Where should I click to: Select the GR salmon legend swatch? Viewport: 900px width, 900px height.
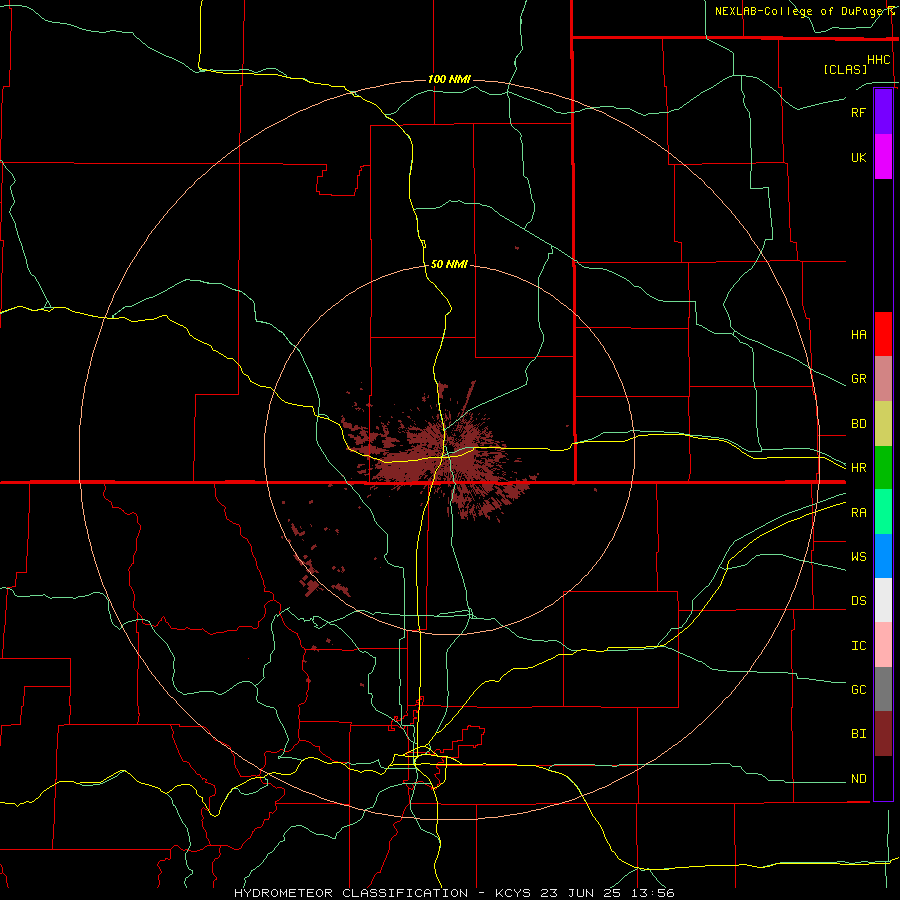pyautogui.click(x=883, y=379)
